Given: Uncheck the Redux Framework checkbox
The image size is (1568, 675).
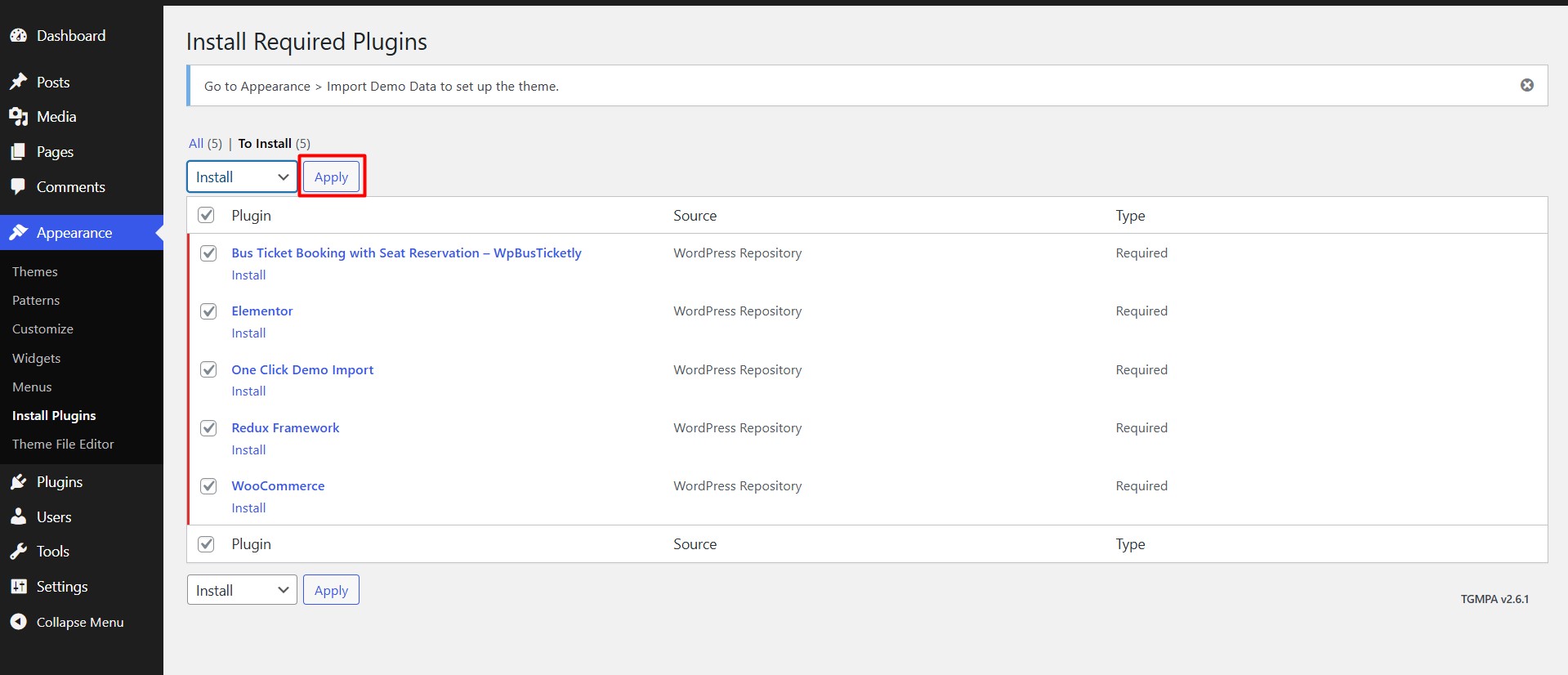Looking at the screenshot, I should [x=208, y=427].
